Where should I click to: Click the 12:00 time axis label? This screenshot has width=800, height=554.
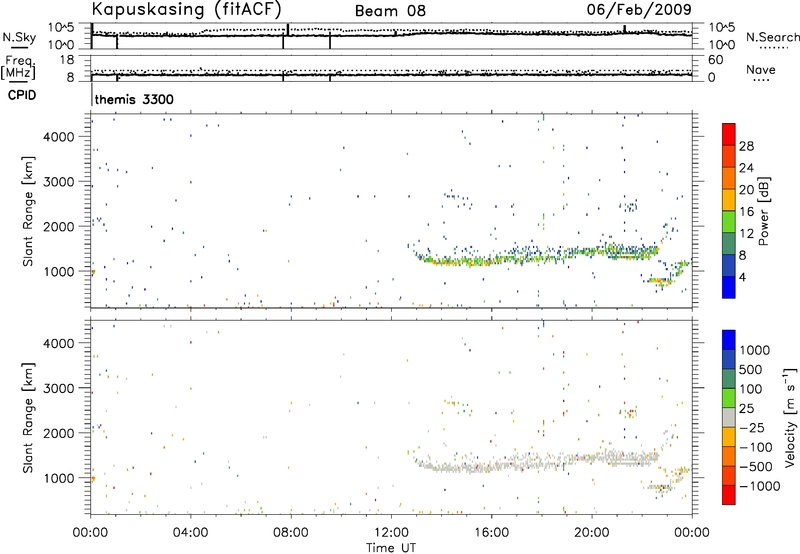390,533
